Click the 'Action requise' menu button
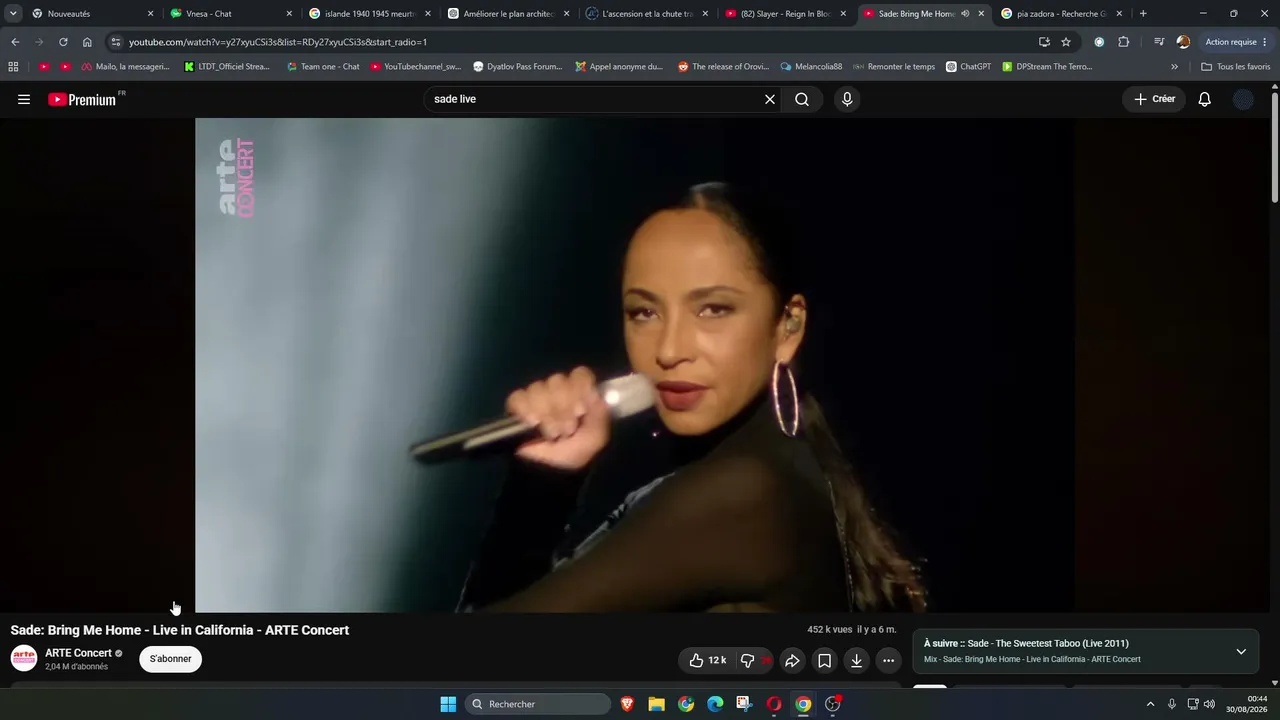 pyautogui.click(x=1236, y=42)
